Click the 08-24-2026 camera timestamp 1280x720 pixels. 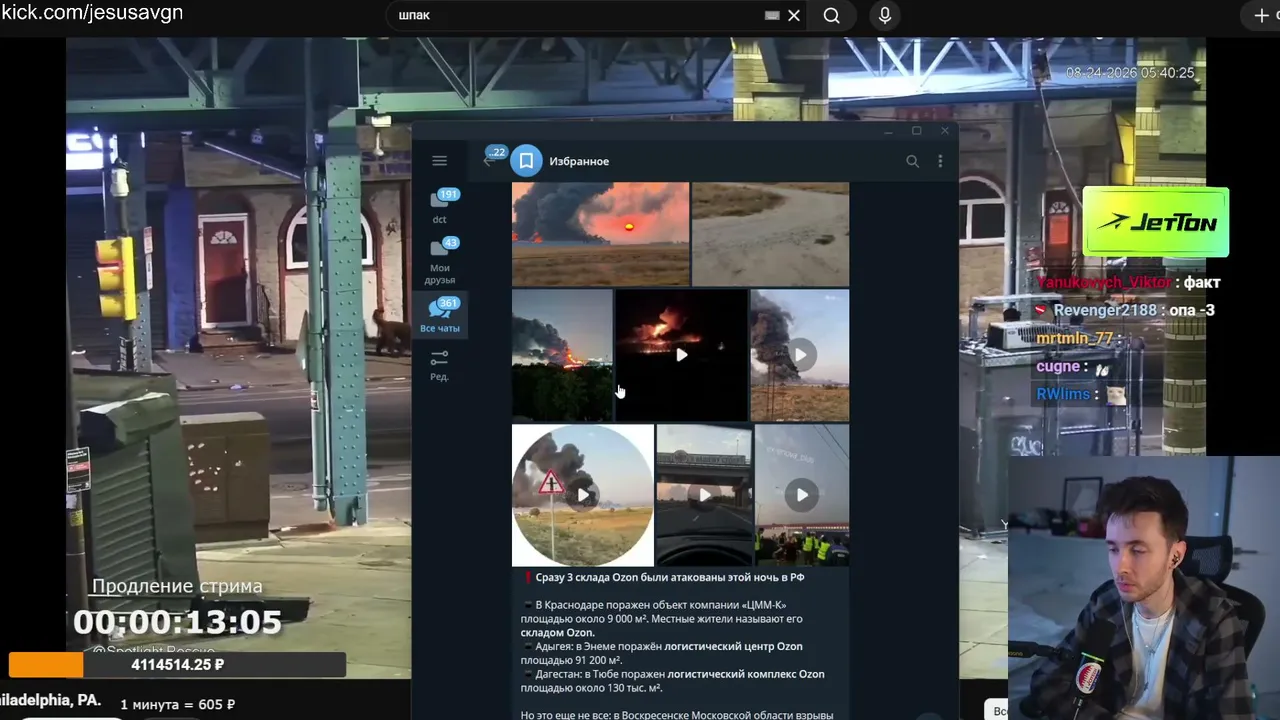click(1130, 73)
